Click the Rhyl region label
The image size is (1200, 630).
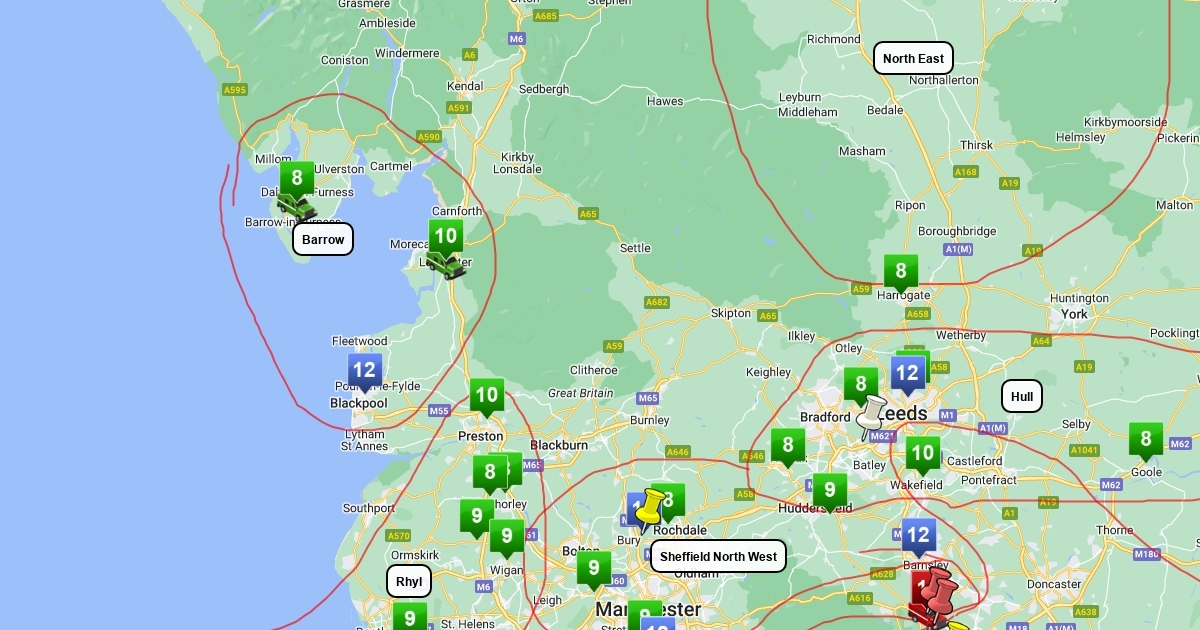pyautogui.click(x=409, y=581)
